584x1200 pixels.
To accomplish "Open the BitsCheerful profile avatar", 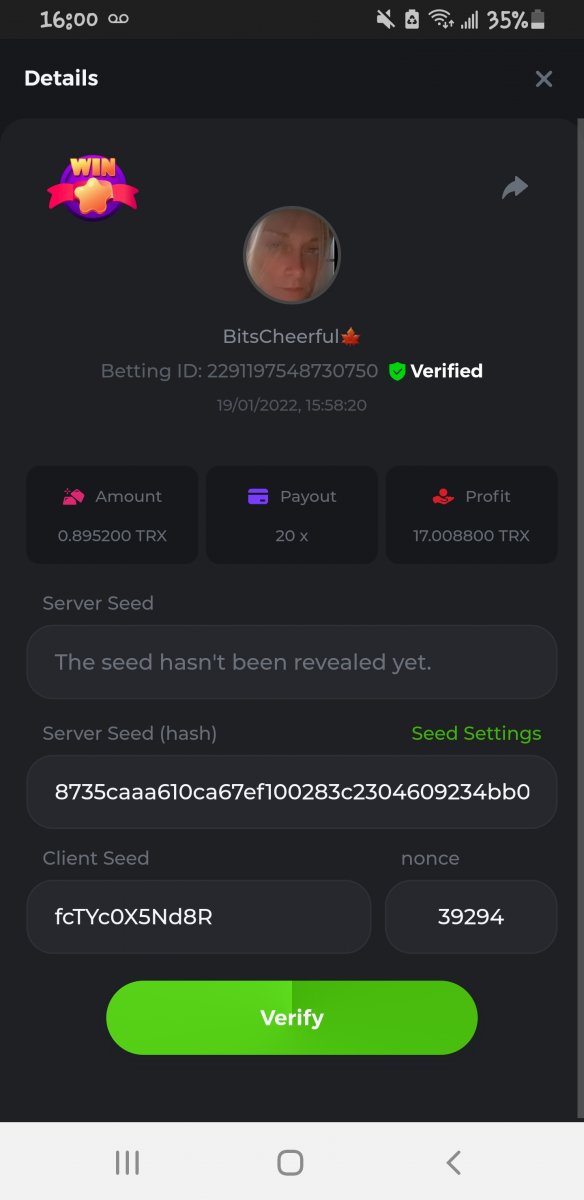I will pyautogui.click(x=292, y=255).
